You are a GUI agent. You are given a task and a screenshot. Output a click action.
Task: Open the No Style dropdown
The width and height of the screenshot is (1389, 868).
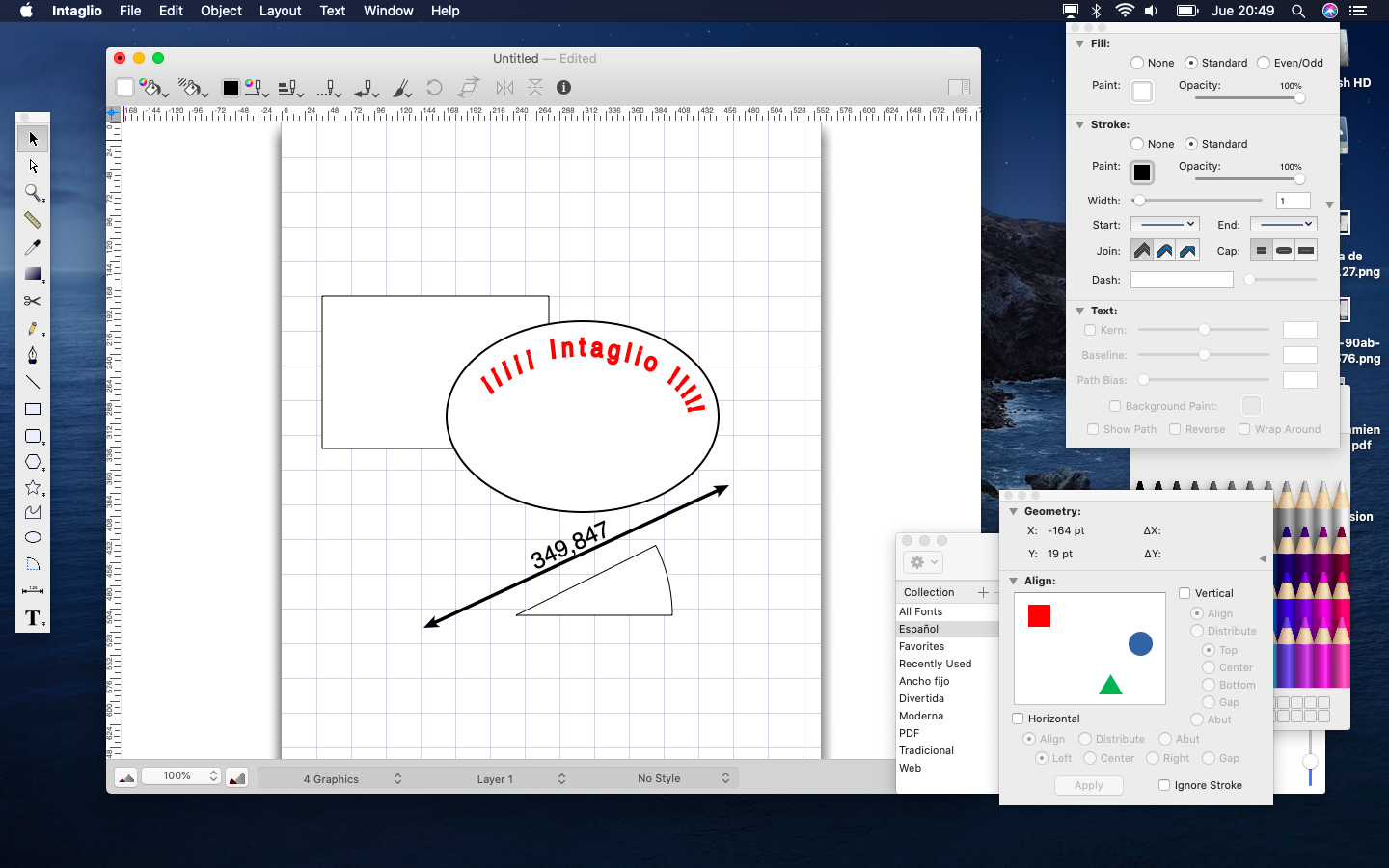tap(683, 778)
